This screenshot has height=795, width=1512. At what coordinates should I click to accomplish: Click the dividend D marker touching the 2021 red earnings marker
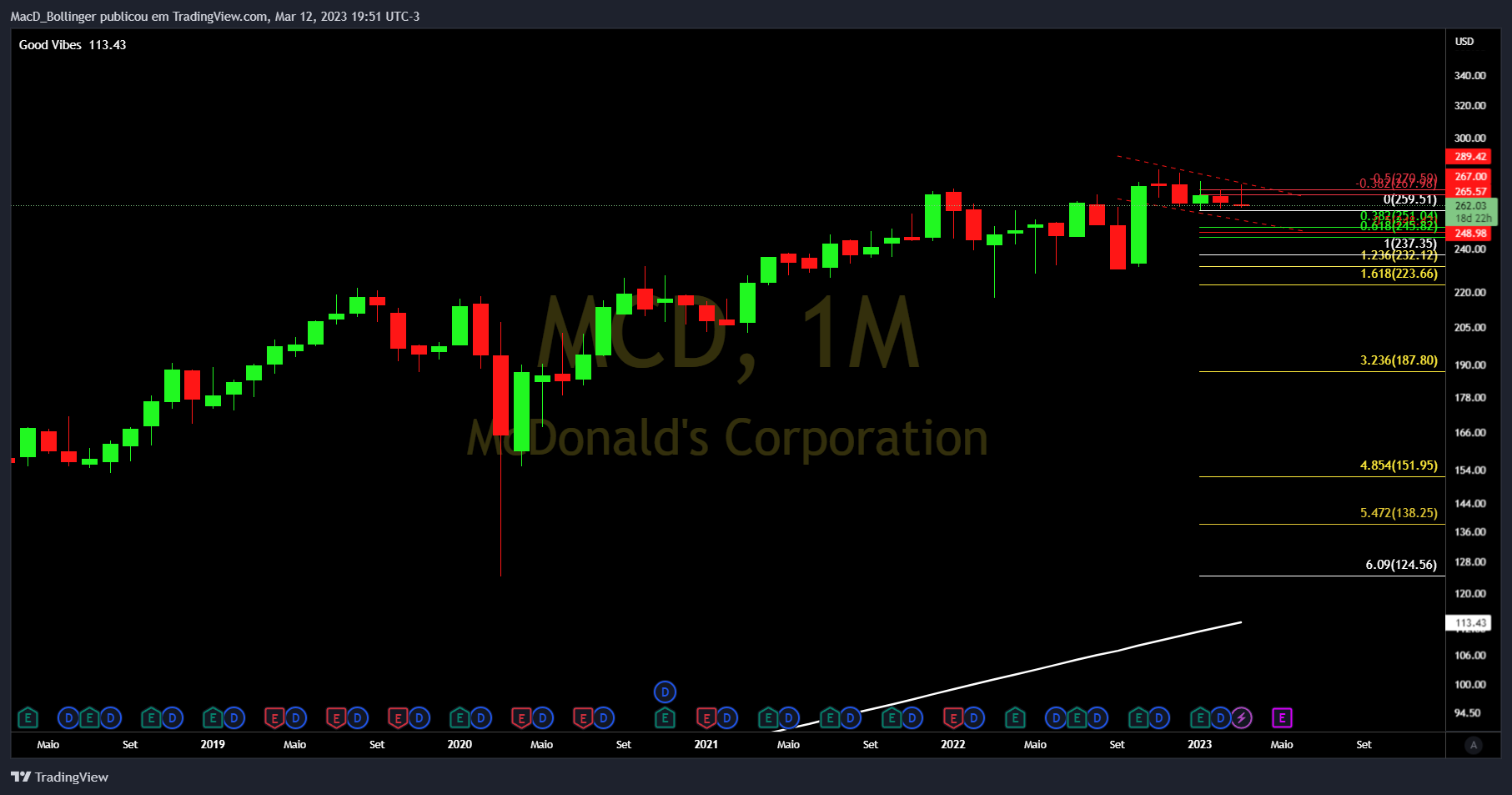tap(726, 717)
